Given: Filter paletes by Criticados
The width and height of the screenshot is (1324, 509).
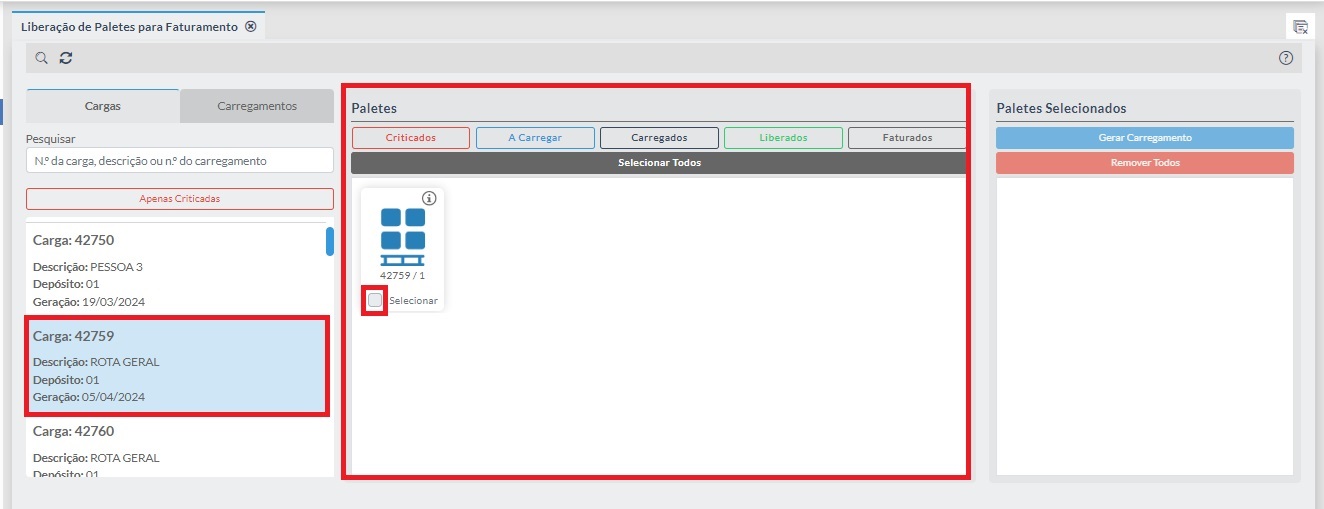Looking at the screenshot, I should [411, 138].
